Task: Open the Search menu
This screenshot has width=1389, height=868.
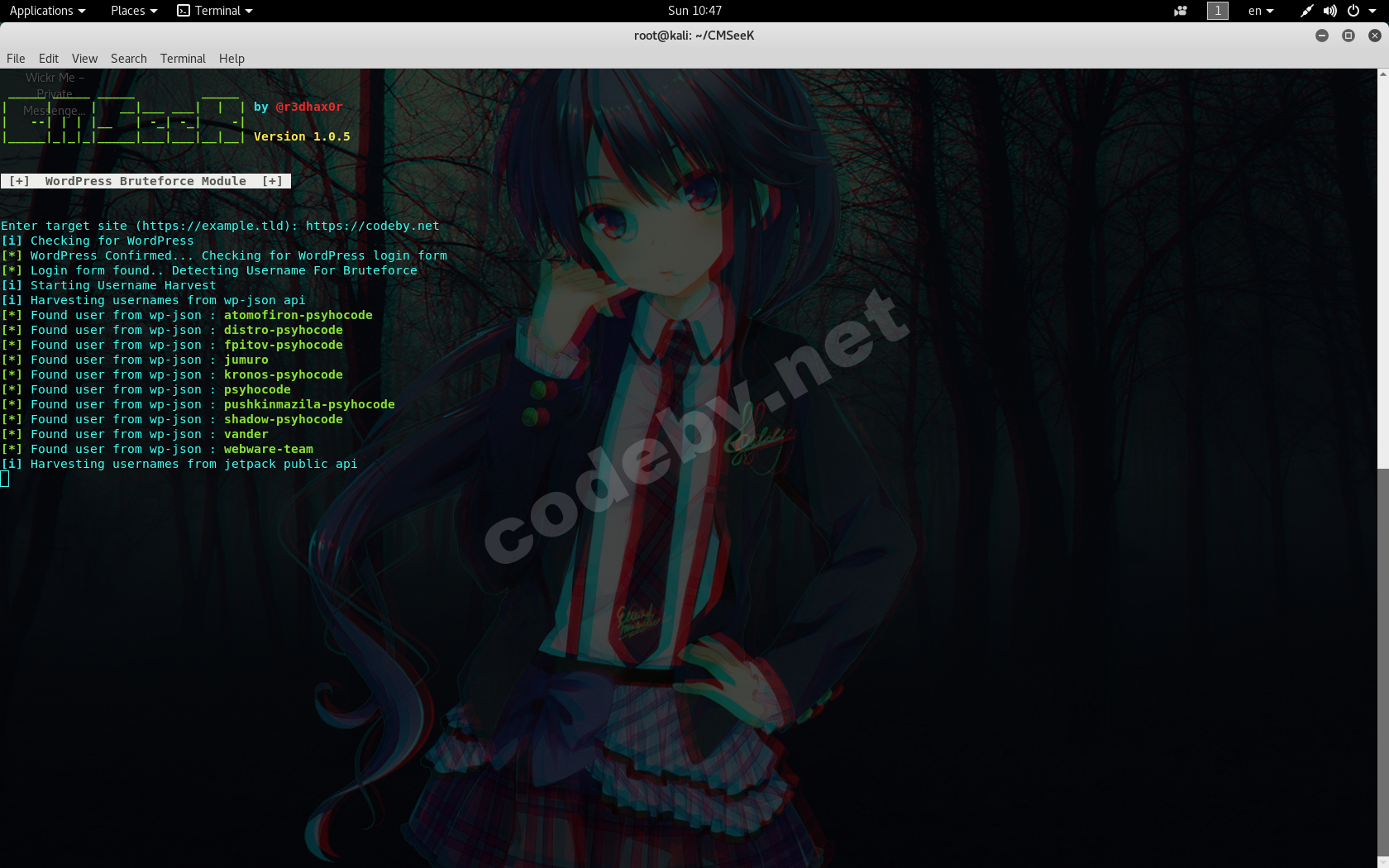Action: tap(129, 59)
